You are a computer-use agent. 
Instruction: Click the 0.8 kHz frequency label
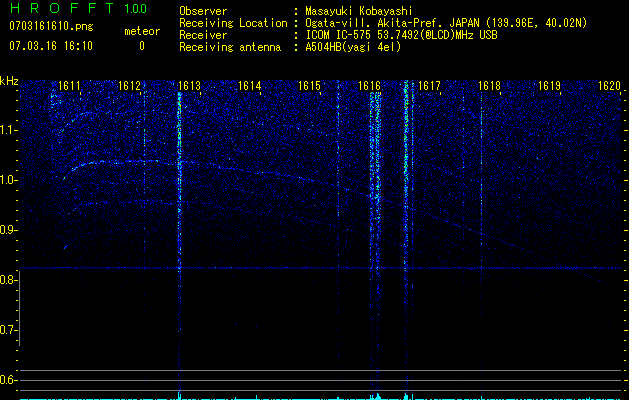pyautogui.click(x=8, y=280)
